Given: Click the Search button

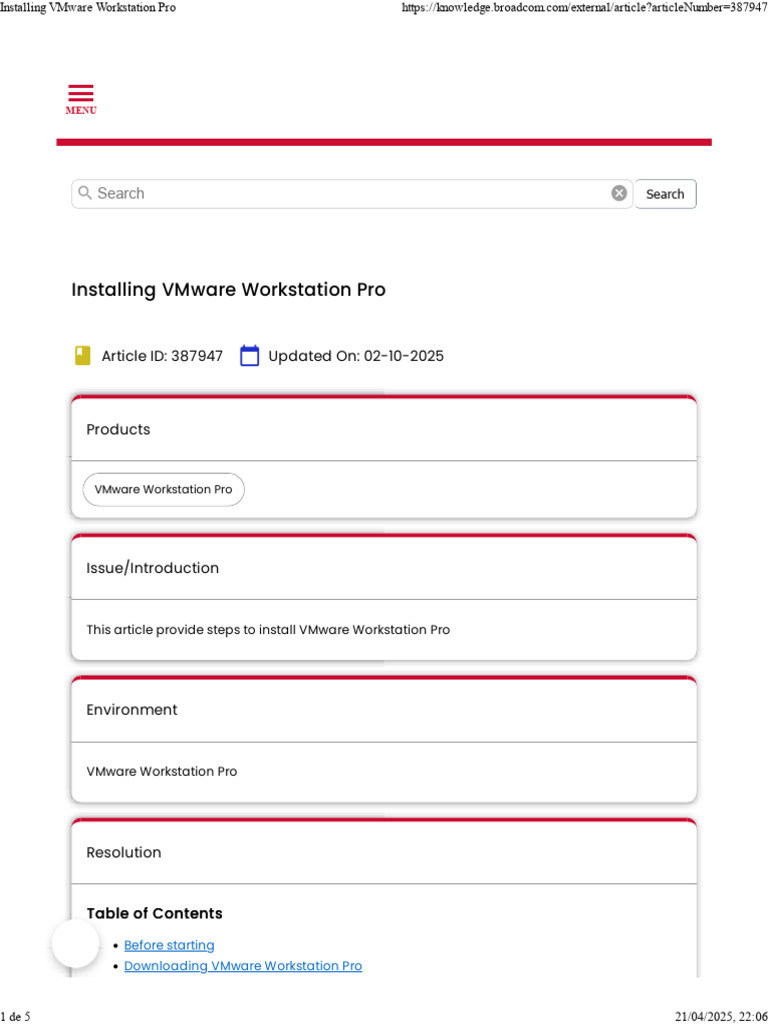Looking at the screenshot, I should pyautogui.click(x=665, y=194).
